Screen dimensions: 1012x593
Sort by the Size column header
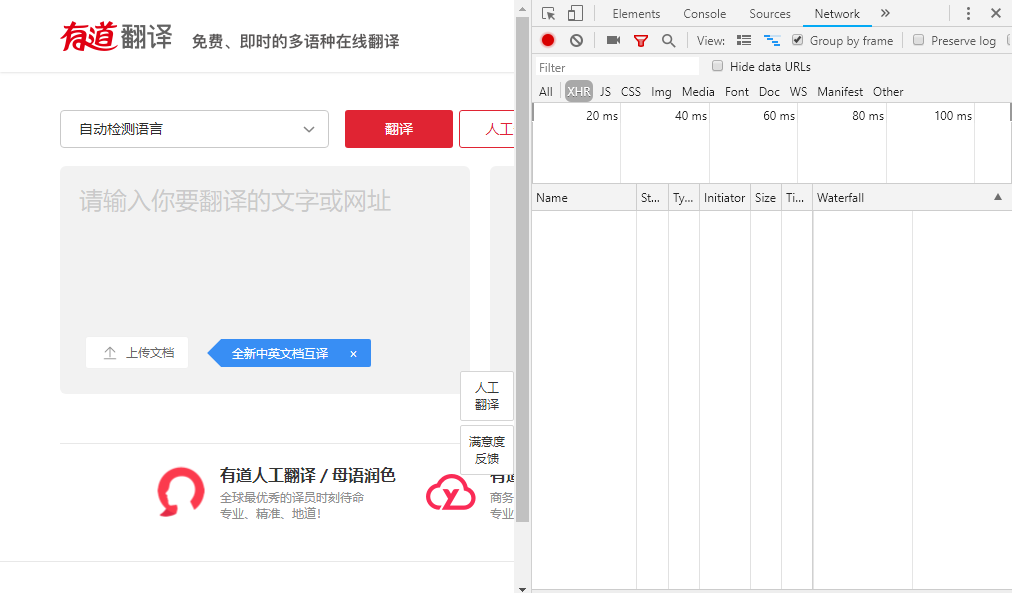pos(766,197)
